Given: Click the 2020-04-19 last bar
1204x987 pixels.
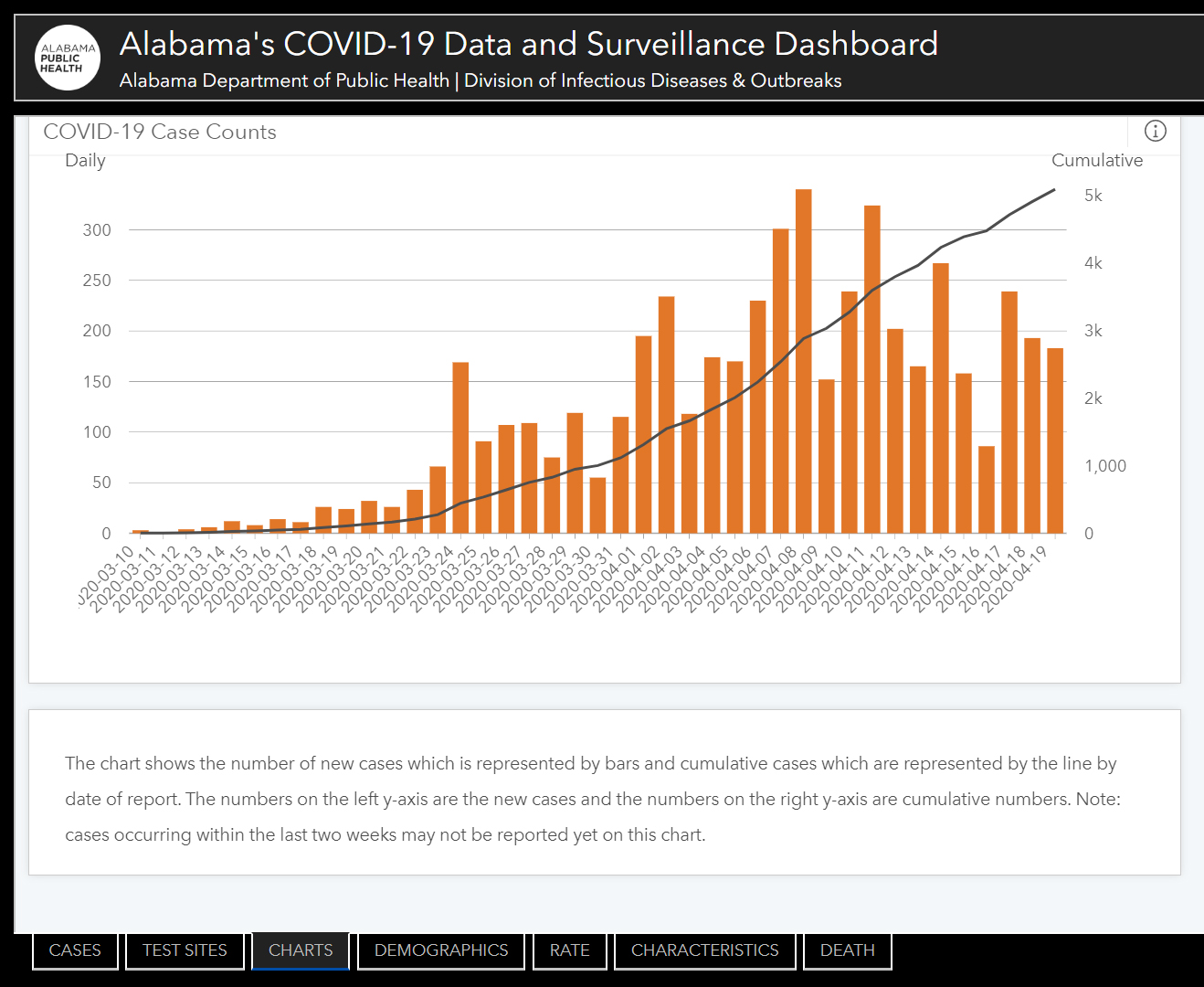Looking at the screenshot, I should click(1055, 440).
